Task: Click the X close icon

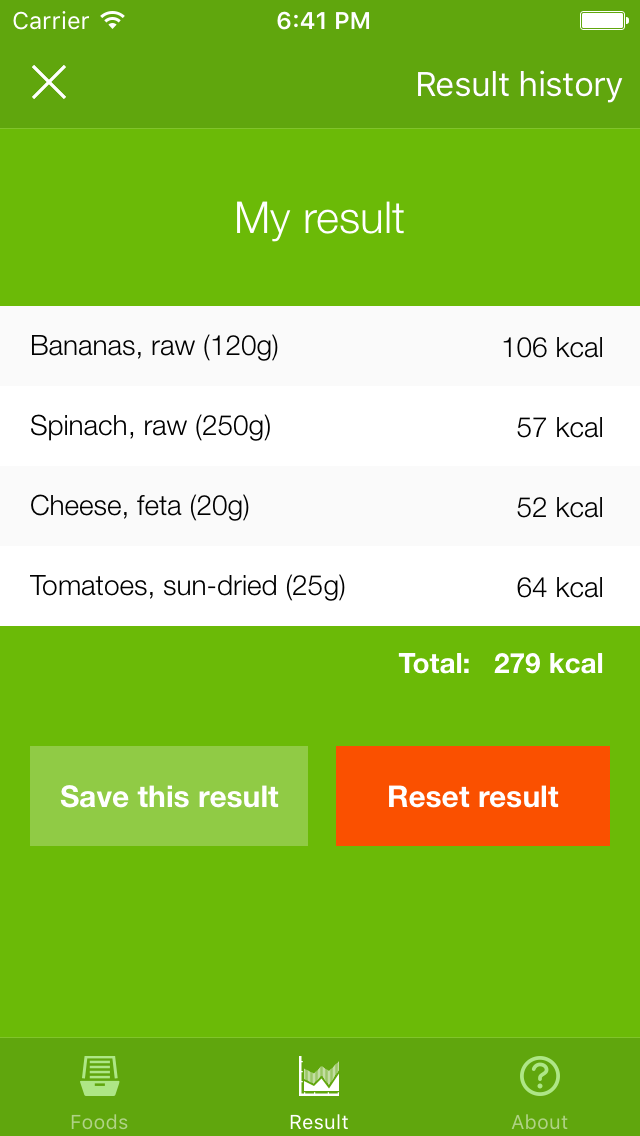Action: 48,84
